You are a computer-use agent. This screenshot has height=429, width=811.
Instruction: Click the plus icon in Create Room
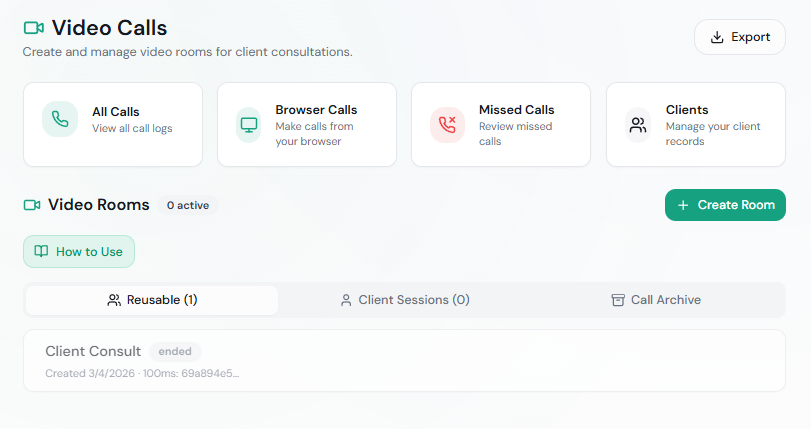pos(683,205)
